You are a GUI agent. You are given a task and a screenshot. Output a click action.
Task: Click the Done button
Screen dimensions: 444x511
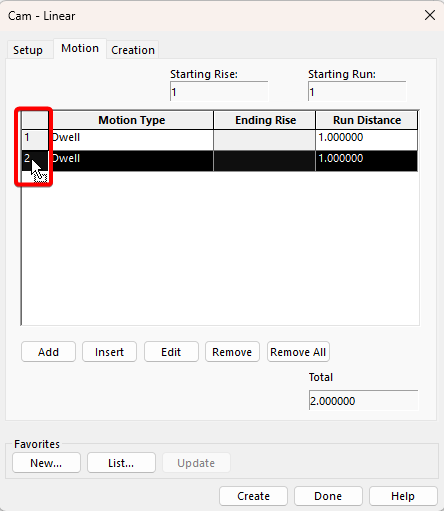[328, 496]
